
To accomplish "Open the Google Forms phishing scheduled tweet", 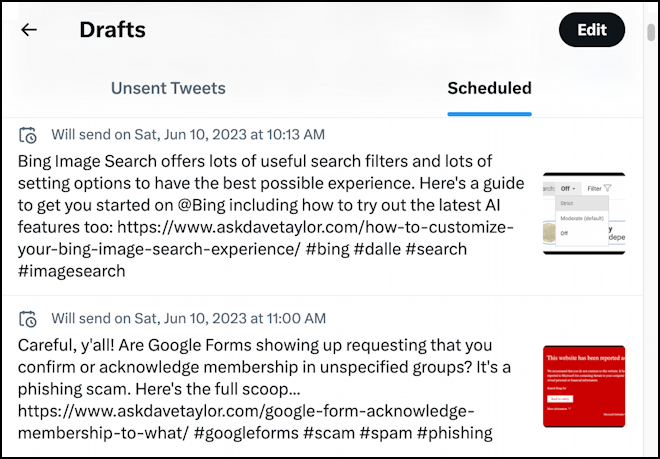I will [x=322, y=377].
